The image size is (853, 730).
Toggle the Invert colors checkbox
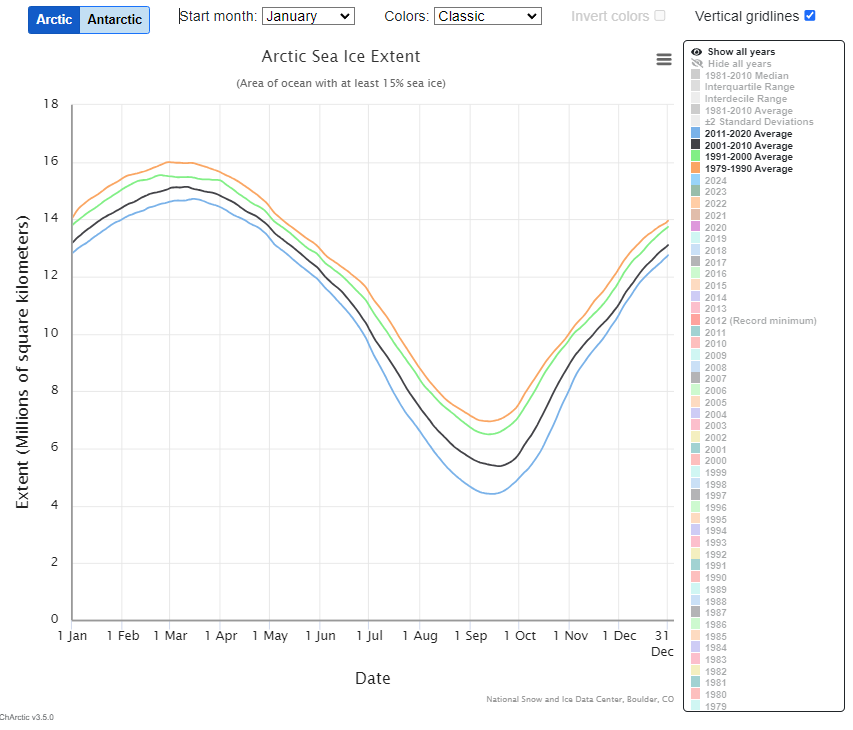point(659,16)
